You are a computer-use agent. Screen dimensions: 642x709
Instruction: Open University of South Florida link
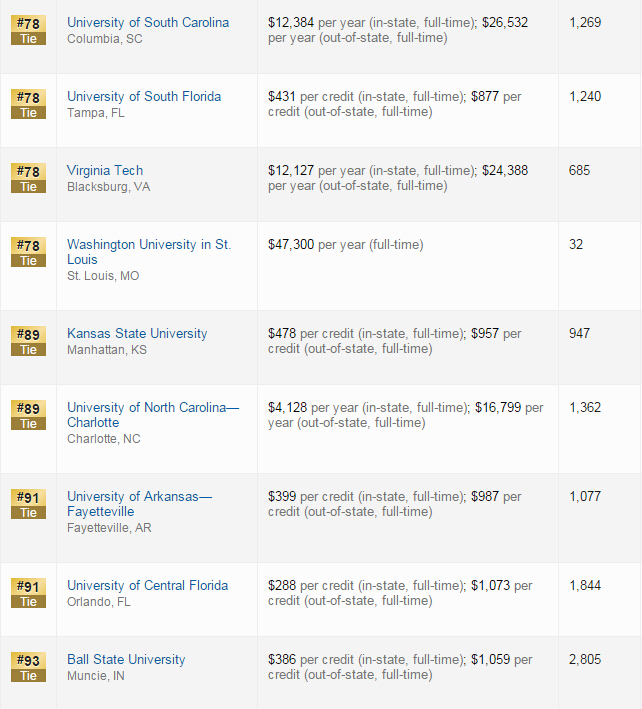tap(144, 96)
